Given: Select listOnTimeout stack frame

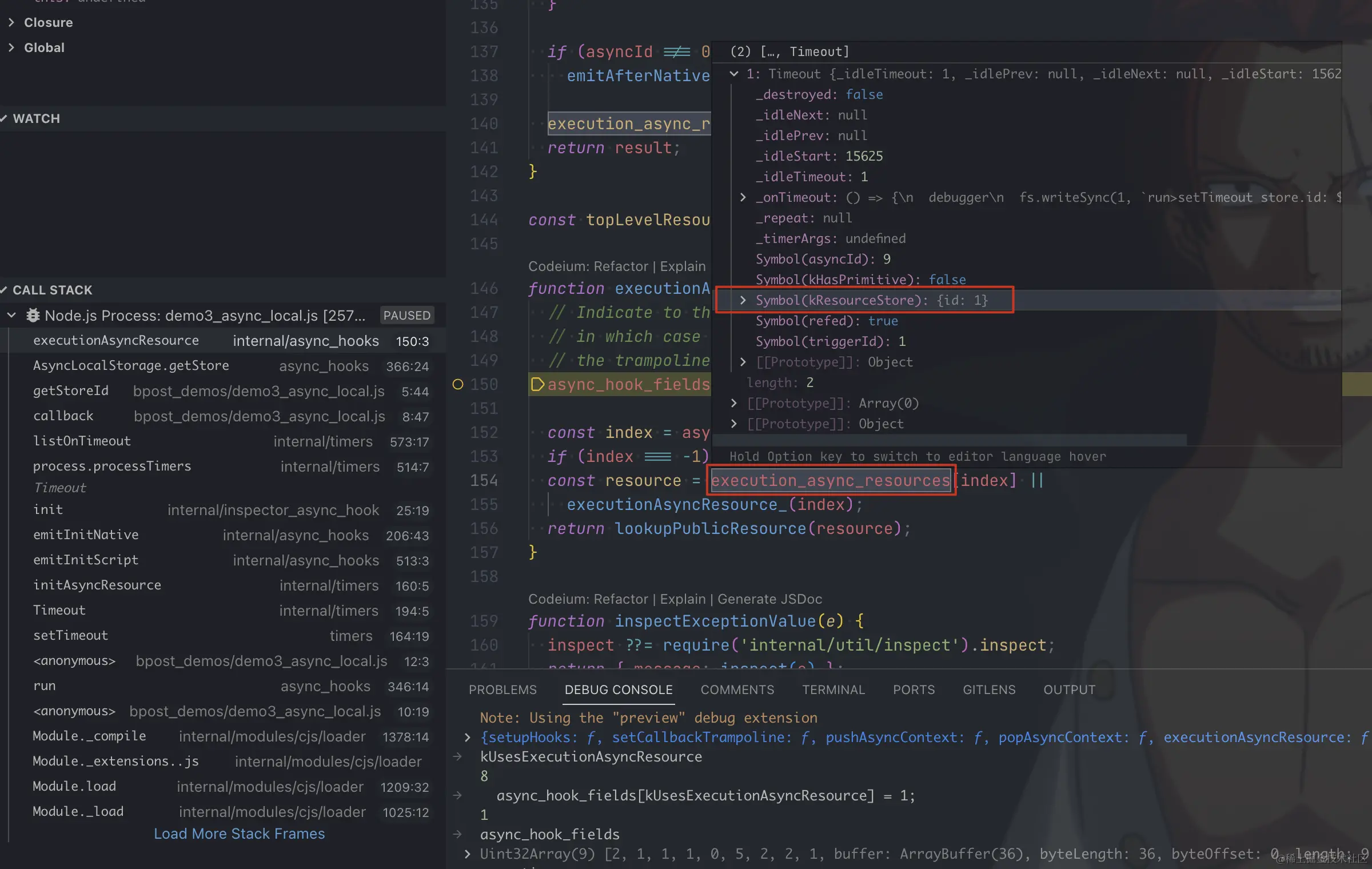Looking at the screenshot, I should 223,441.
